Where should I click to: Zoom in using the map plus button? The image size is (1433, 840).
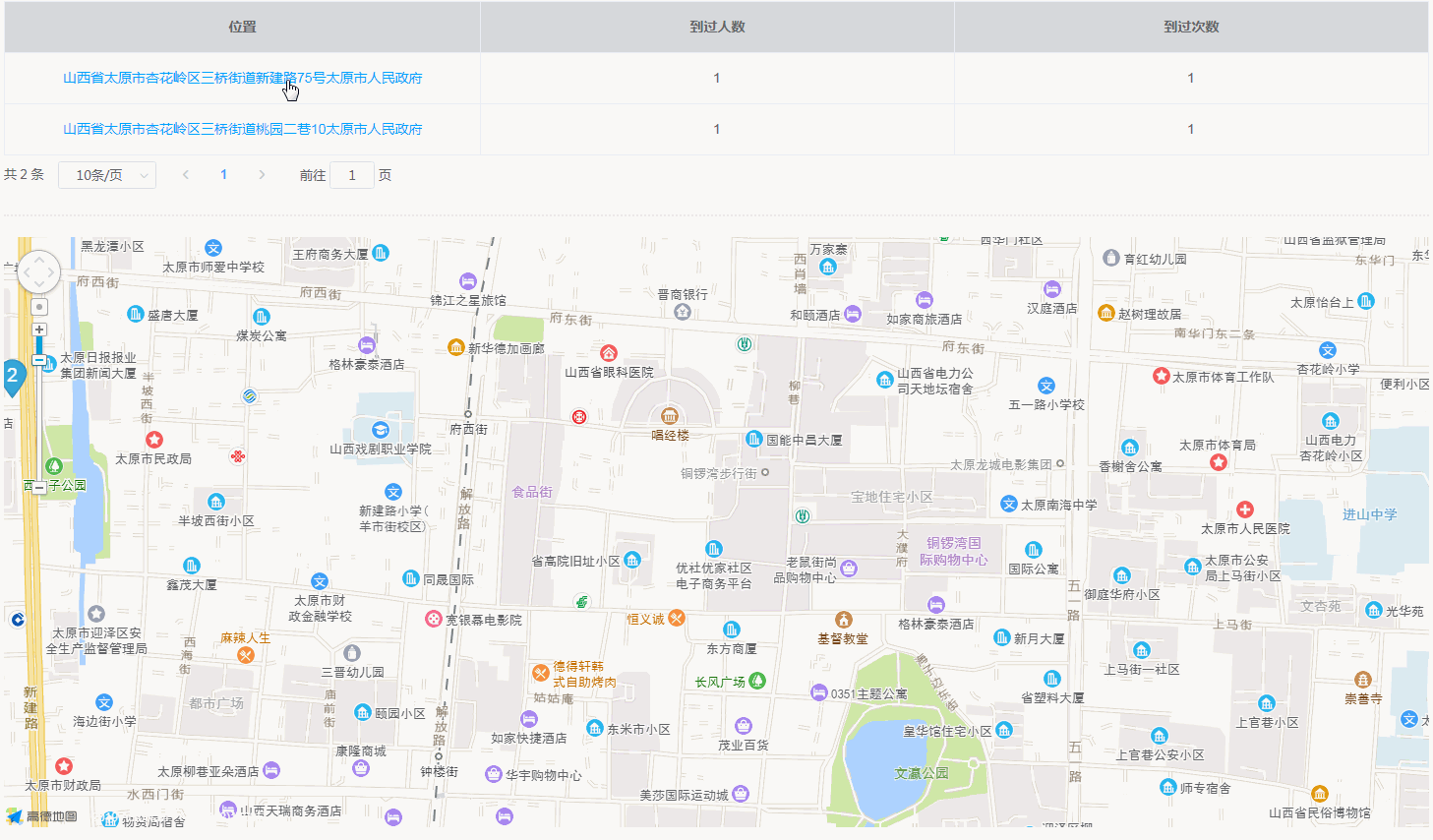tap(38, 329)
